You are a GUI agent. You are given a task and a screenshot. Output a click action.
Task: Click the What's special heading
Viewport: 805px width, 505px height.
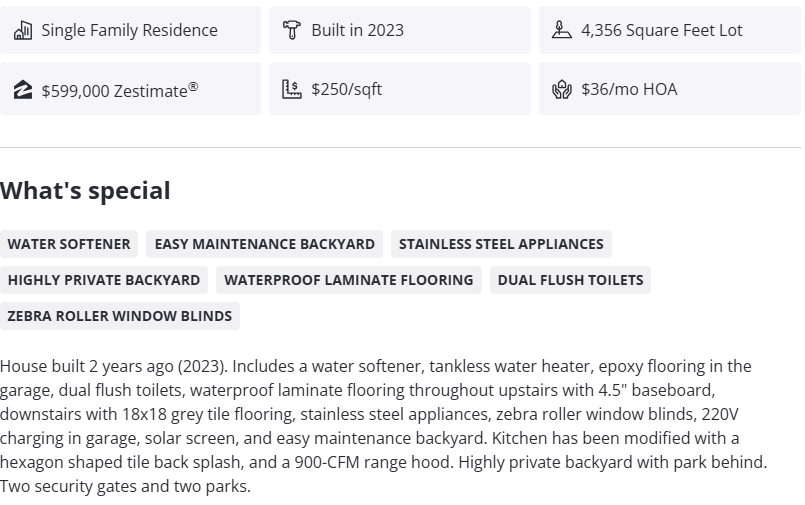click(x=85, y=191)
